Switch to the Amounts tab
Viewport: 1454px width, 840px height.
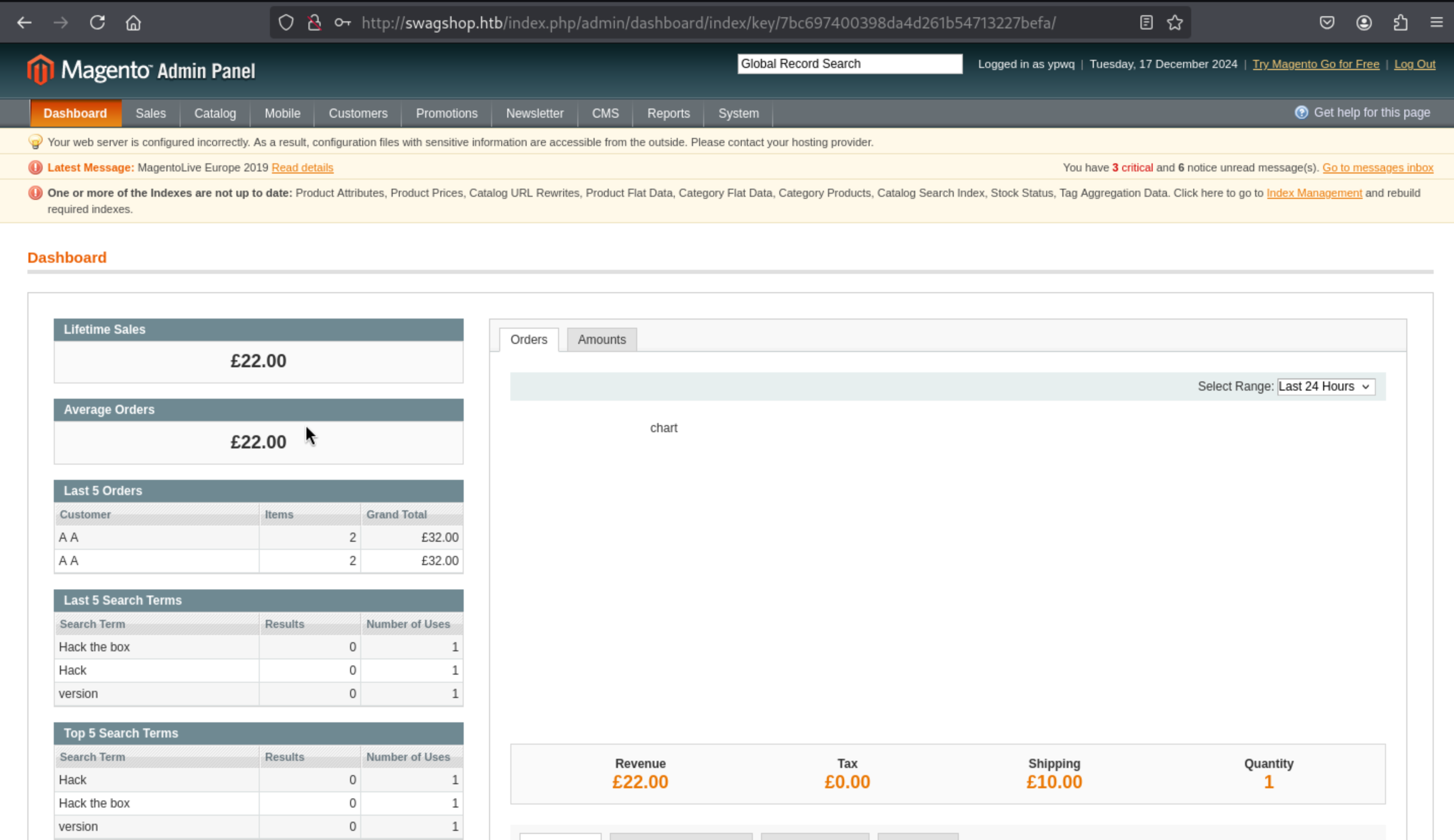601,340
